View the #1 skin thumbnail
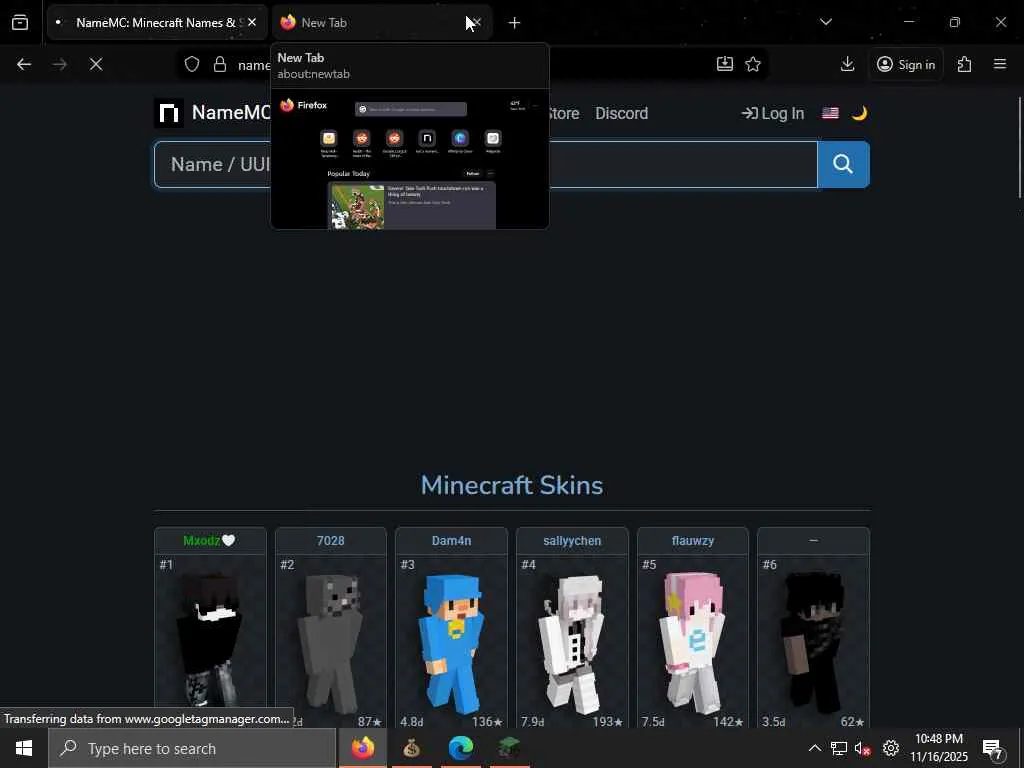Image resolution: width=1024 pixels, height=768 pixels. (210, 640)
